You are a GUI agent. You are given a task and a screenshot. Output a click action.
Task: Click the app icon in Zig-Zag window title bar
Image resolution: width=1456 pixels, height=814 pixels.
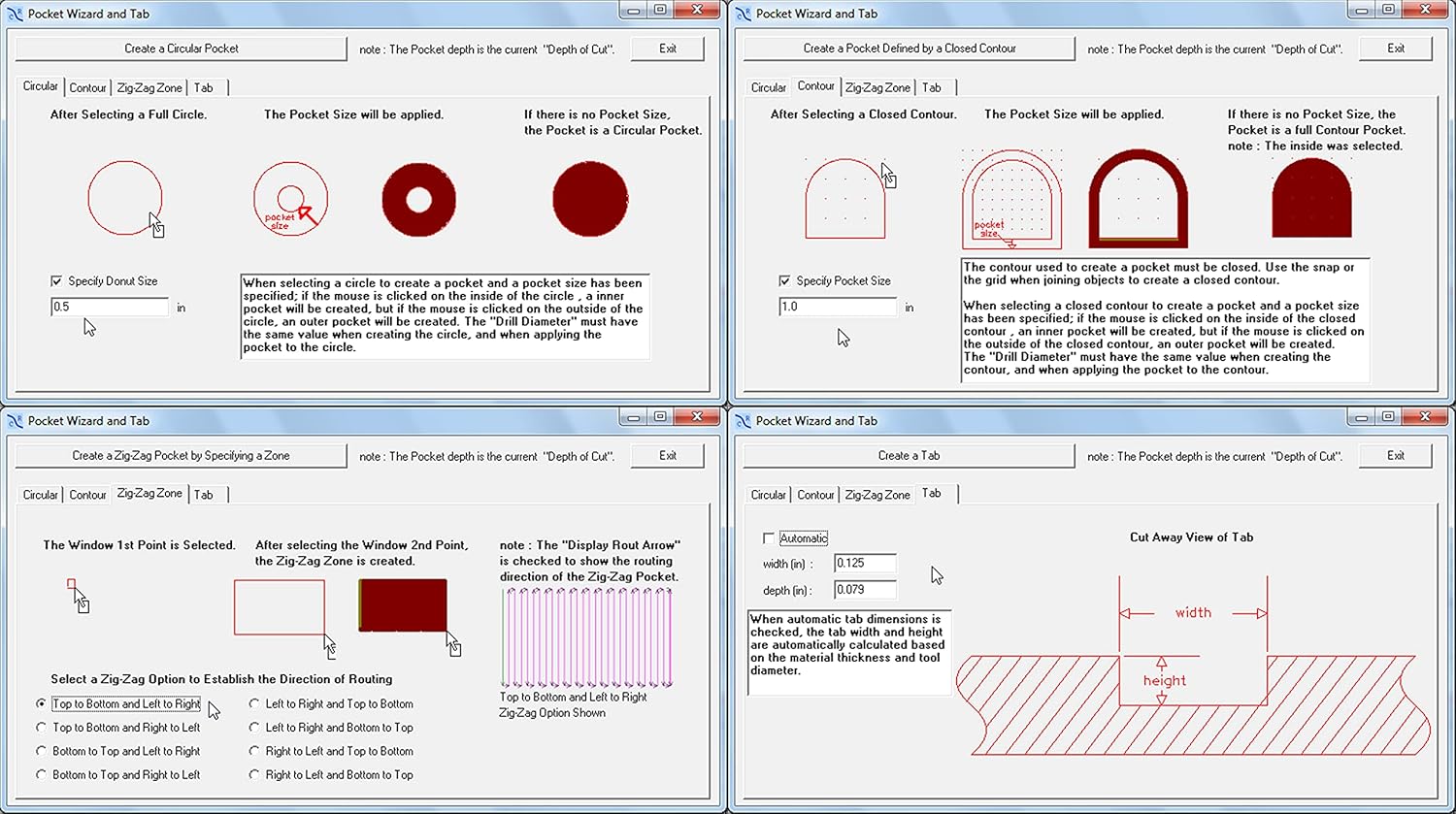pyautogui.click(x=15, y=421)
